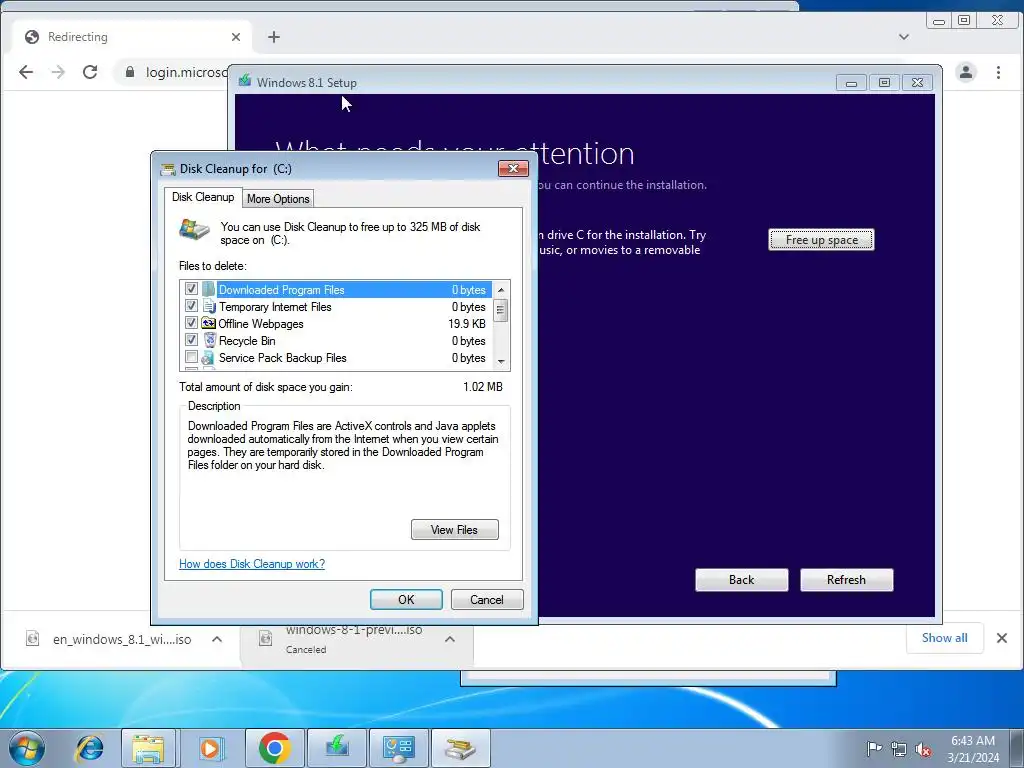
Task: Expand options for en_windows_8.1 download
Action: point(217,639)
